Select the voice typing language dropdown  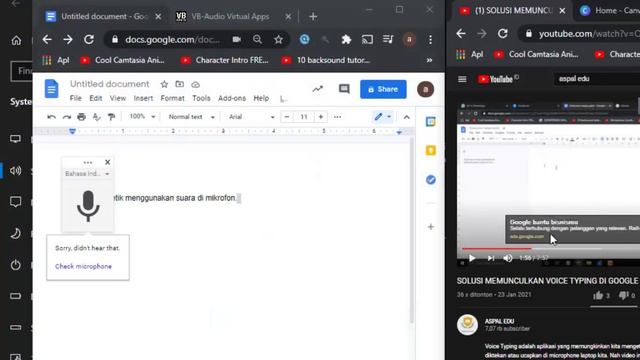click(87, 174)
